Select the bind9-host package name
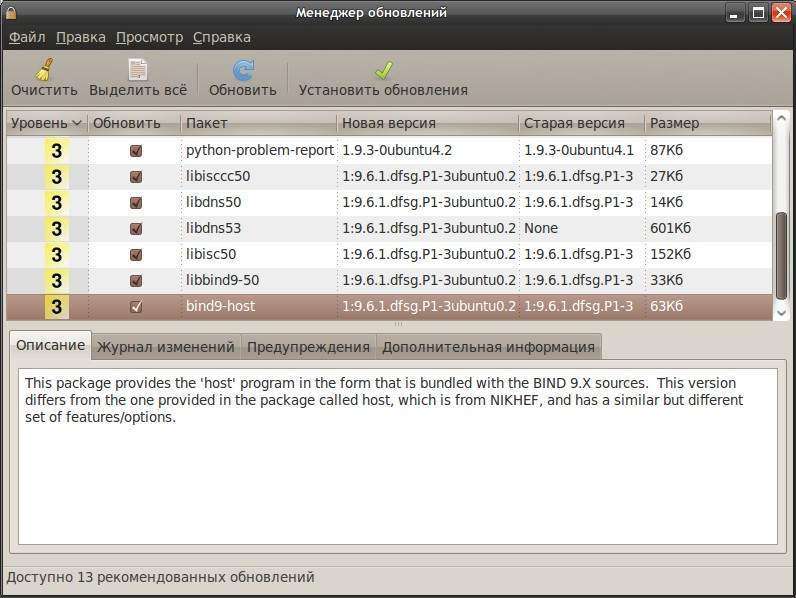This screenshot has width=796, height=598. (x=220, y=306)
